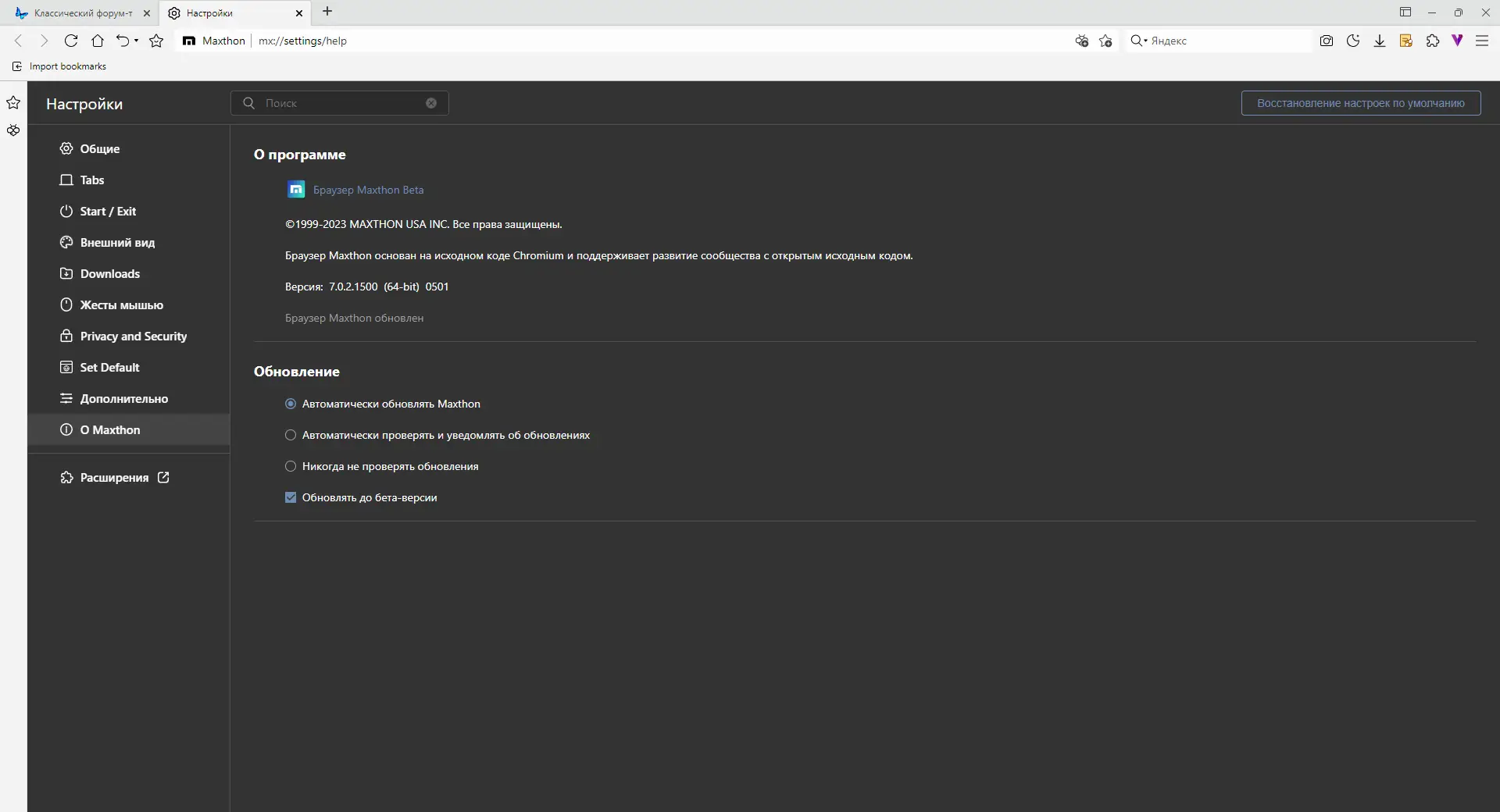Select 'Никогда не проверять обновления' radio option
1500x812 pixels.
tap(291, 467)
